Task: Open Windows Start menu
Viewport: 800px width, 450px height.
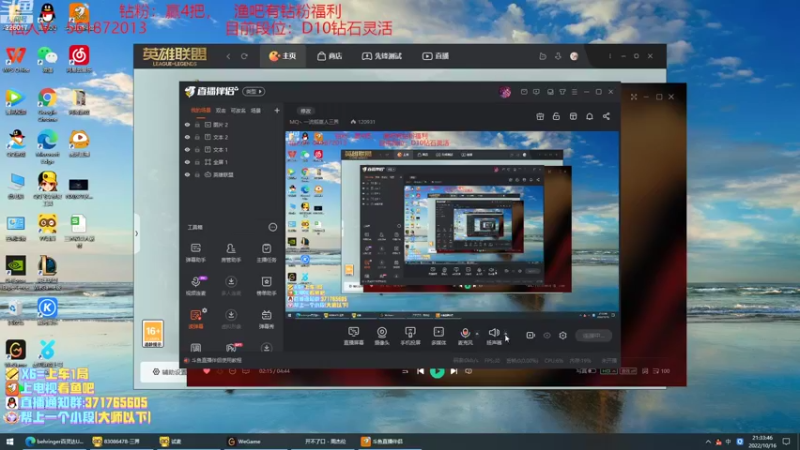Action: [10, 441]
